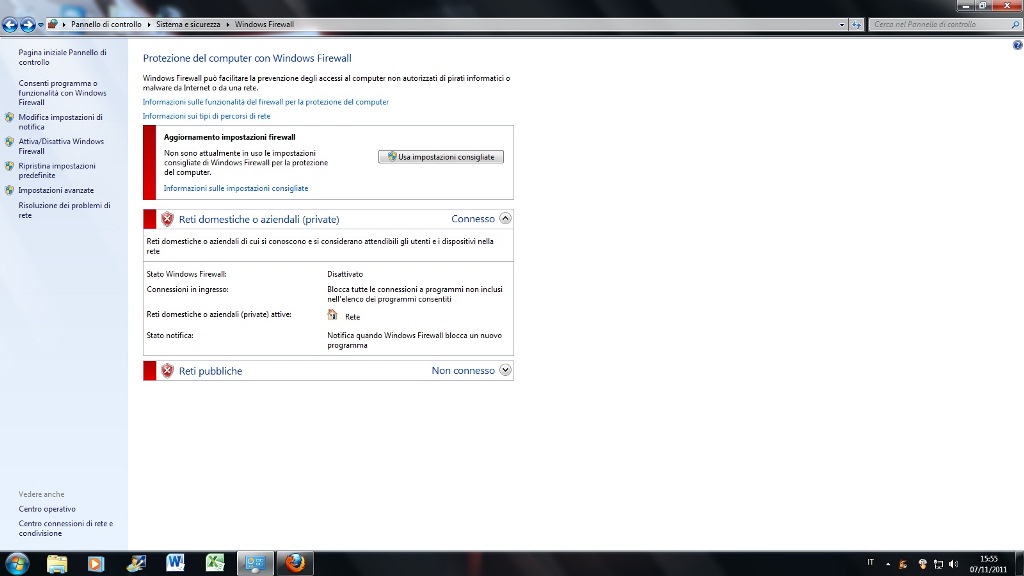Viewport: 1024px width, 576px height.
Task: Click Pannello di controllo breadcrumb item
Action: (106, 24)
